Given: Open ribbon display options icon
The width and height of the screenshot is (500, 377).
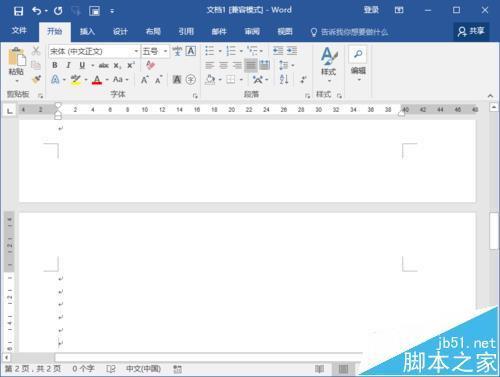Looking at the screenshot, I should tap(399, 10).
